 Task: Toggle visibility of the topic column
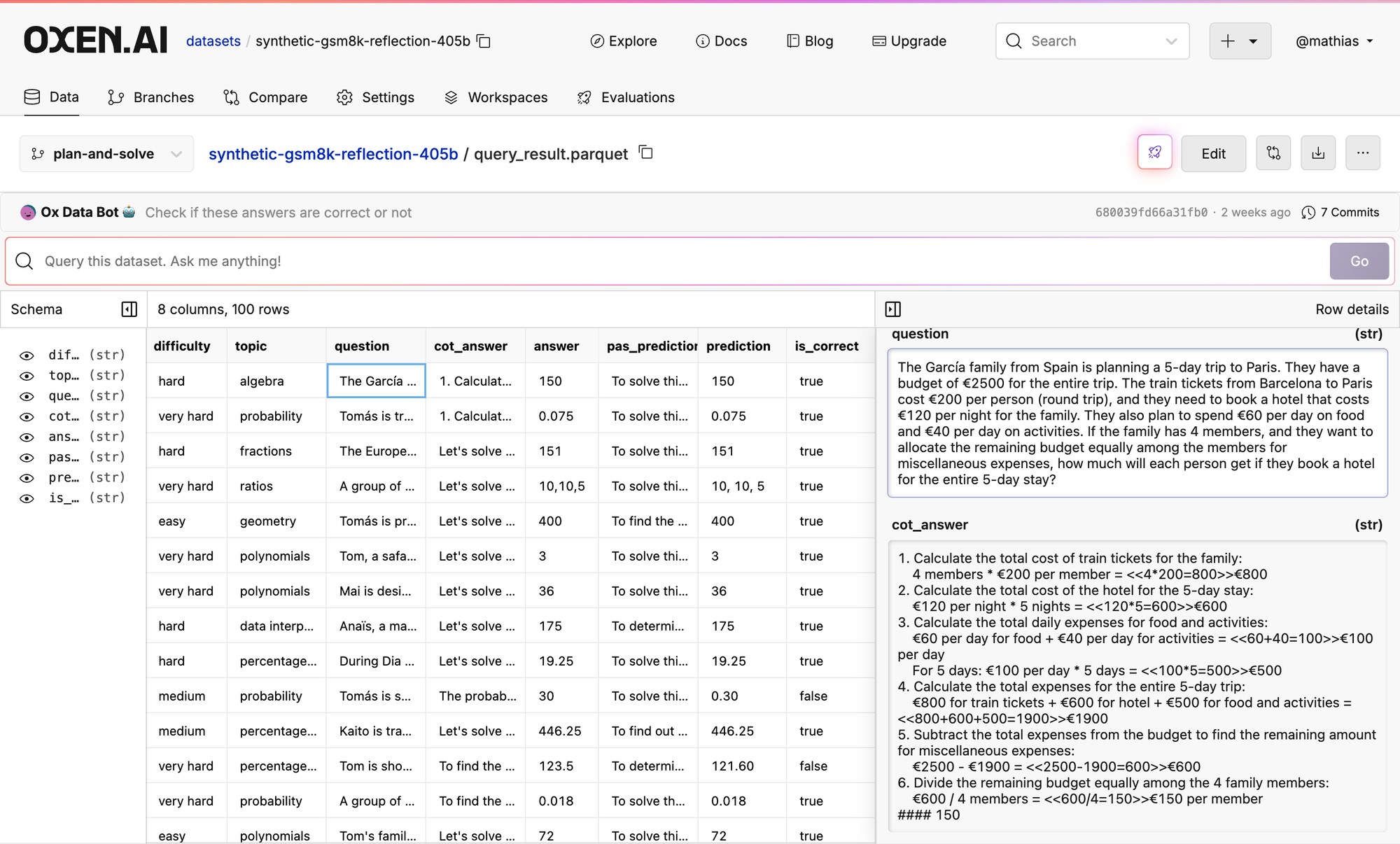(x=27, y=376)
